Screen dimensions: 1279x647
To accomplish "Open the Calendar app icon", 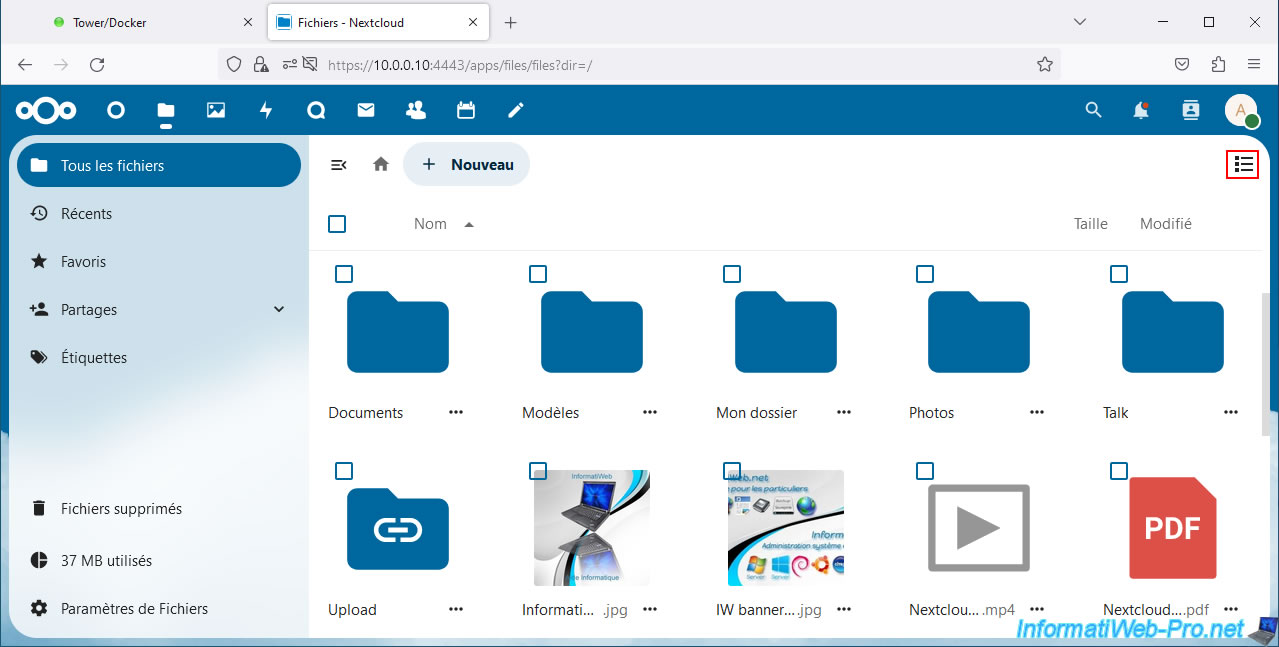I will point(466,110).
